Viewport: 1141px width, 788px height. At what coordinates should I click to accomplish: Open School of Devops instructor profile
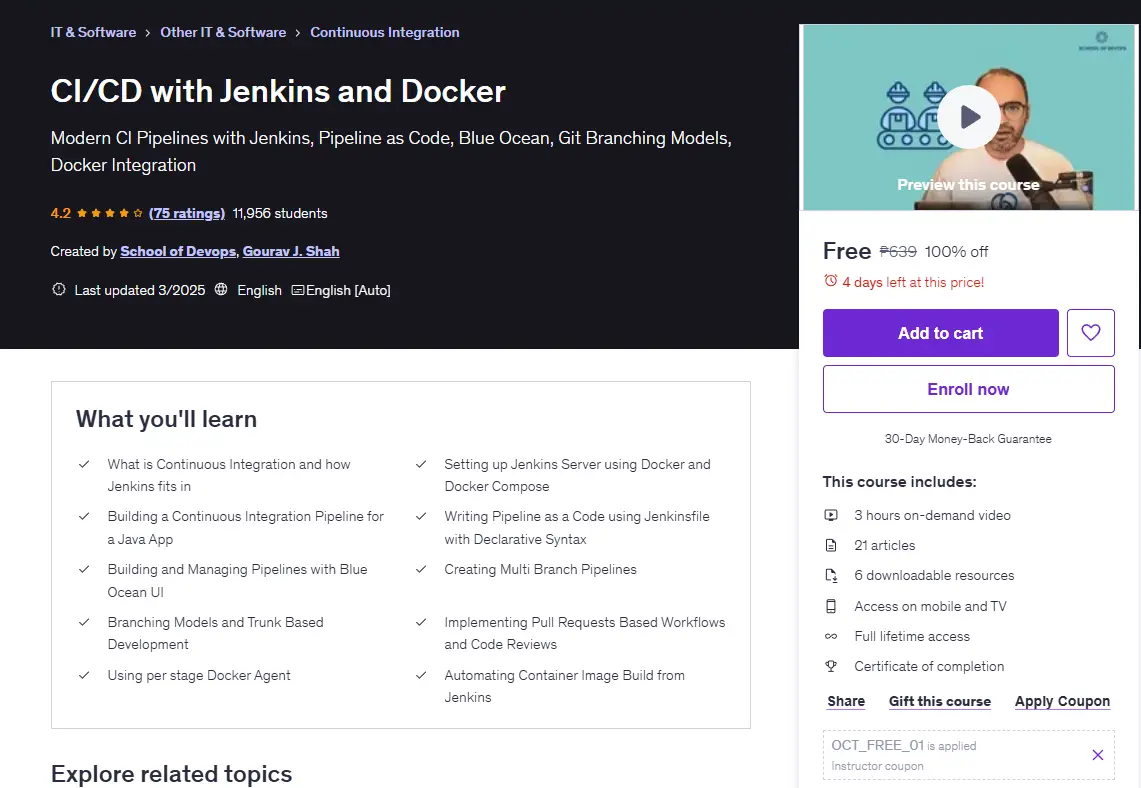point(178,251)
